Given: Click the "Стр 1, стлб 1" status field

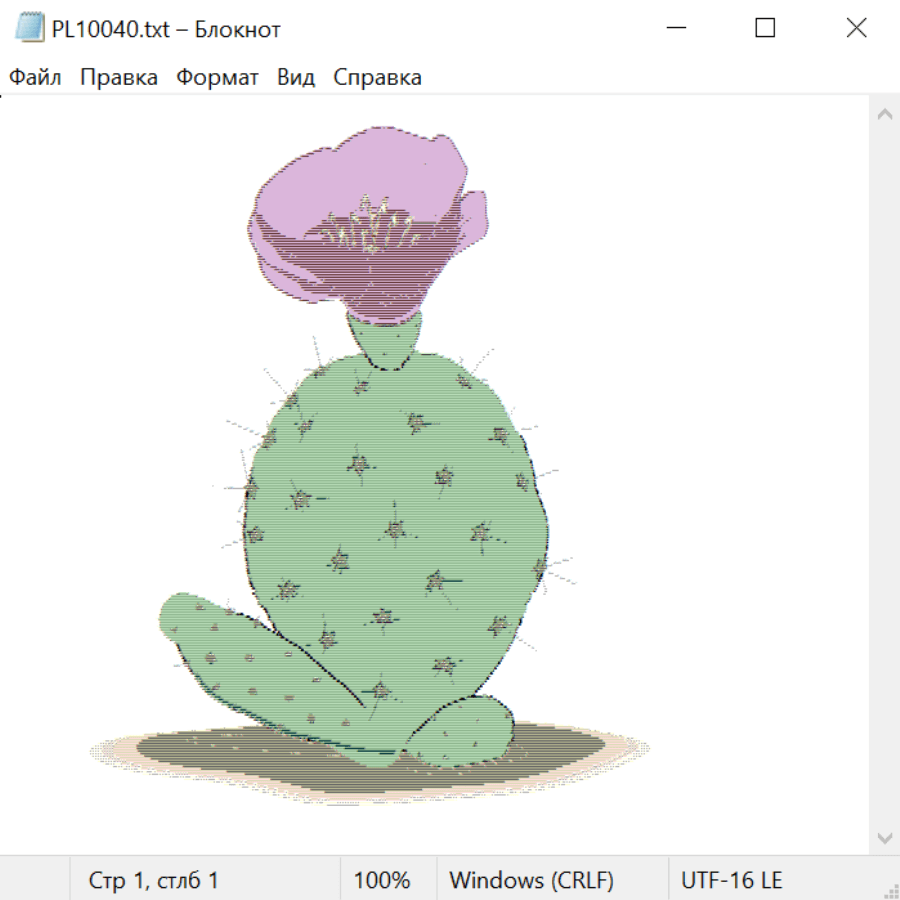Looking at the screenshot, I should tap(153, 880).
